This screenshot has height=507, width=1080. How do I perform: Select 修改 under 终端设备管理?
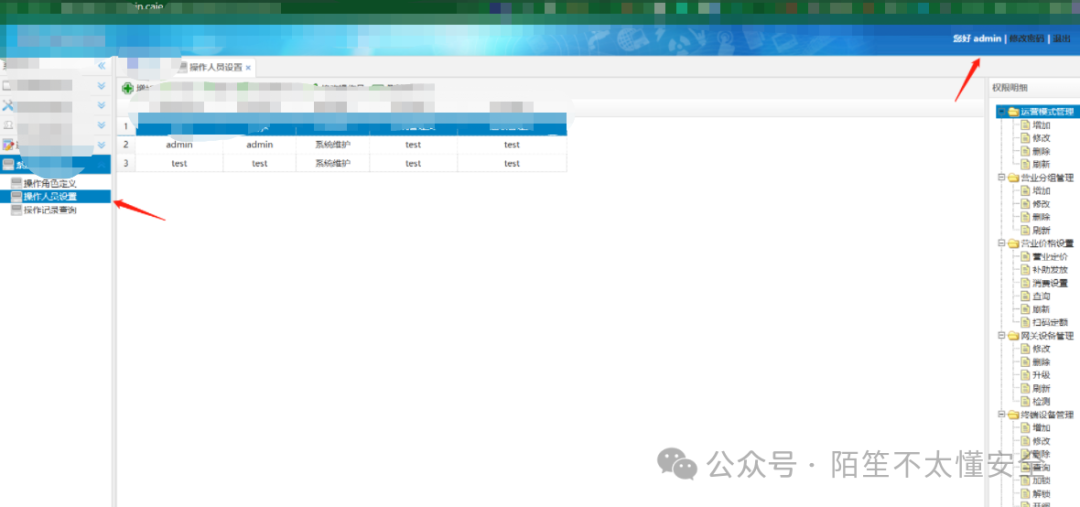click(1041, 441)
